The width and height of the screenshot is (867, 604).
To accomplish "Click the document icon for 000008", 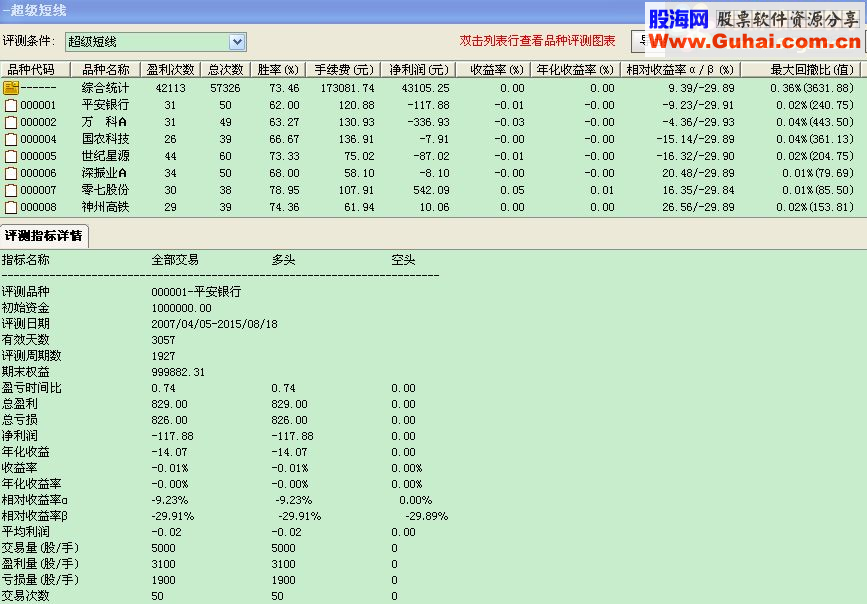I will click(11, 208).
